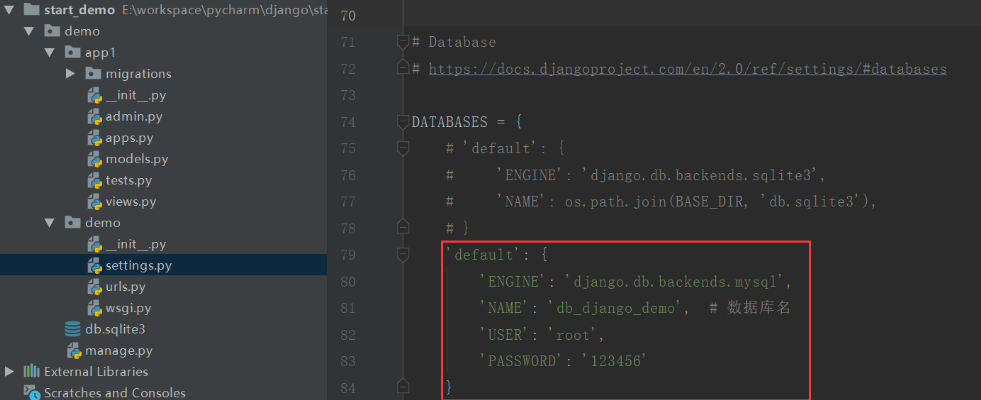Click the os.path.join commented line
The width and height of the screenshot is (981, 400).
point(660,202)
